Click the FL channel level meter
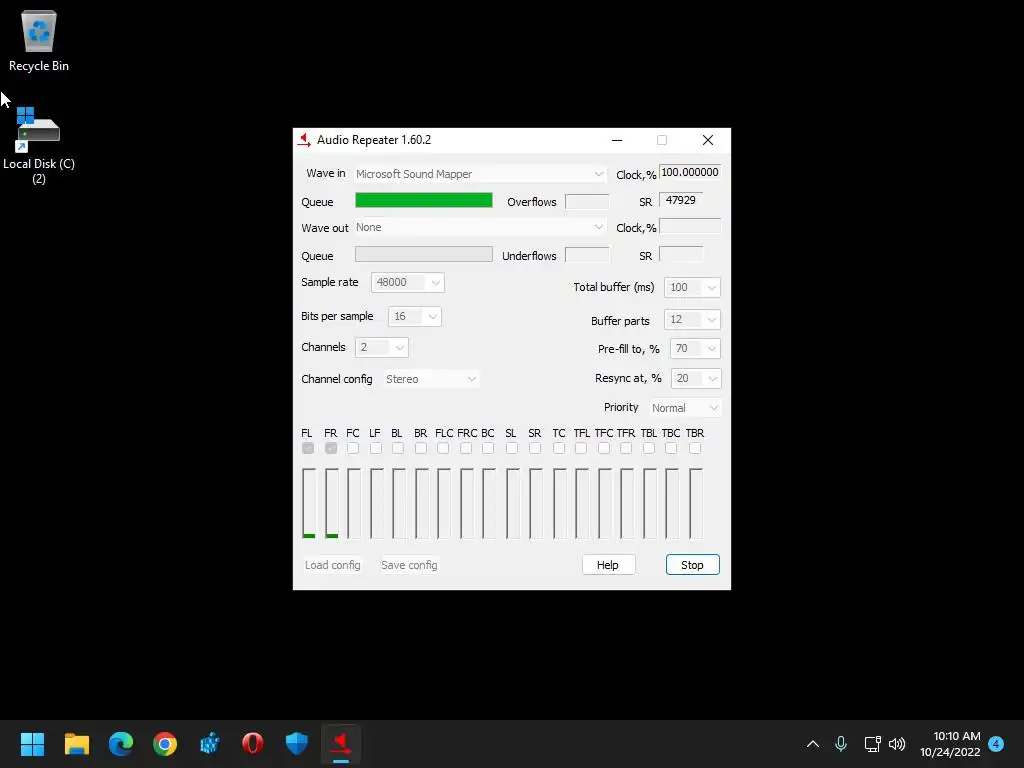This screenshot has width=1024, height=768. click(x=309, y=503)
